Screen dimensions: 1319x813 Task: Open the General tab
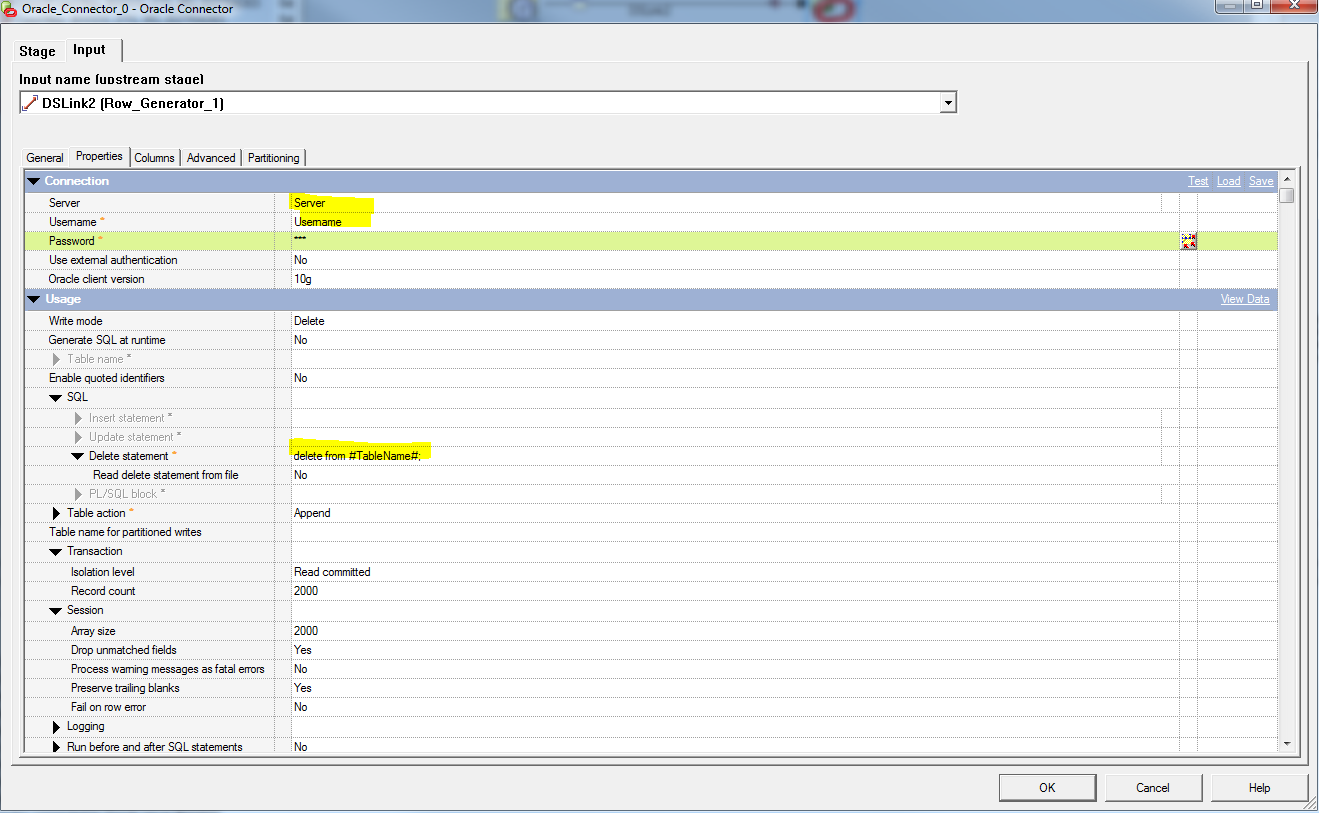pos(45,158)
